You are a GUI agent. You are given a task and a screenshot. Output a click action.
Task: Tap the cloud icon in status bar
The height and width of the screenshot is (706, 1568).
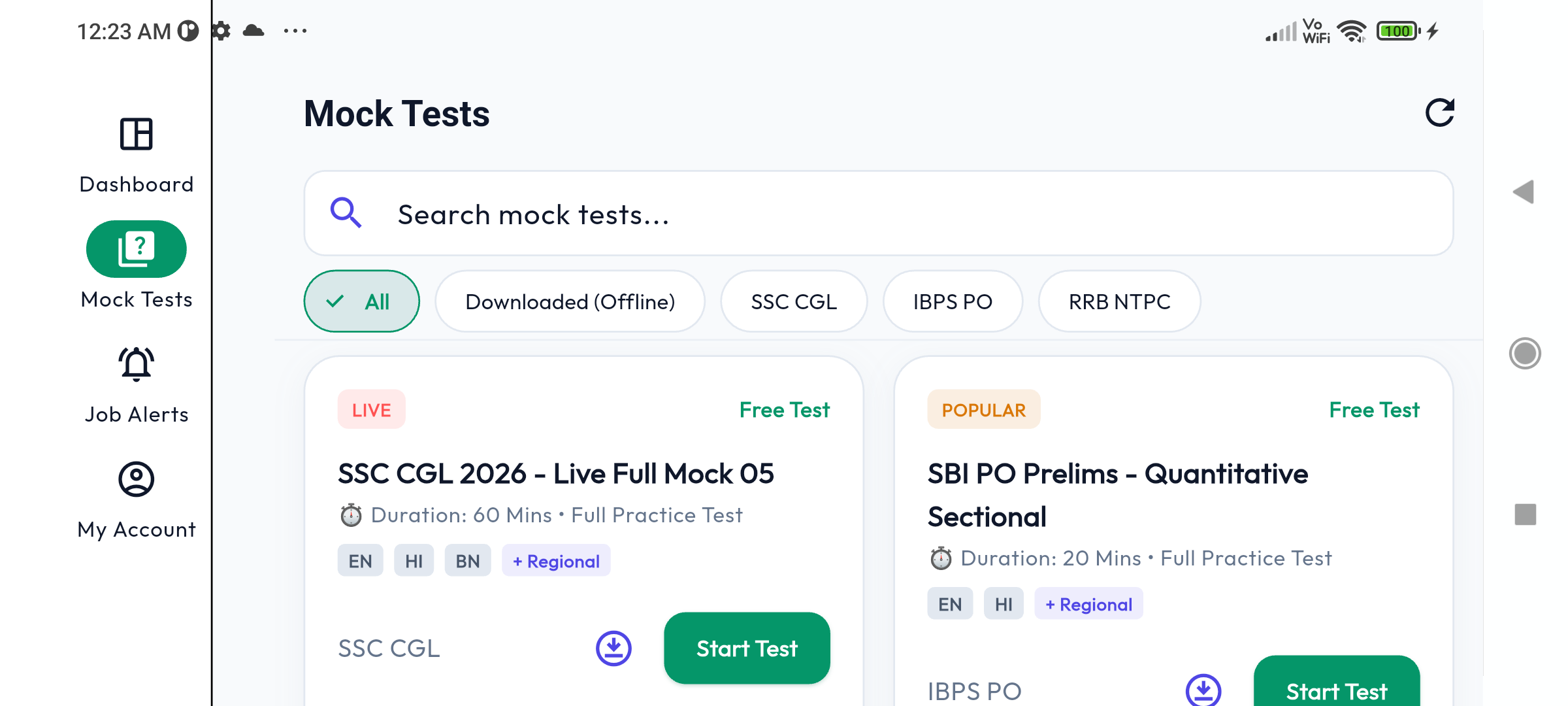253,31
